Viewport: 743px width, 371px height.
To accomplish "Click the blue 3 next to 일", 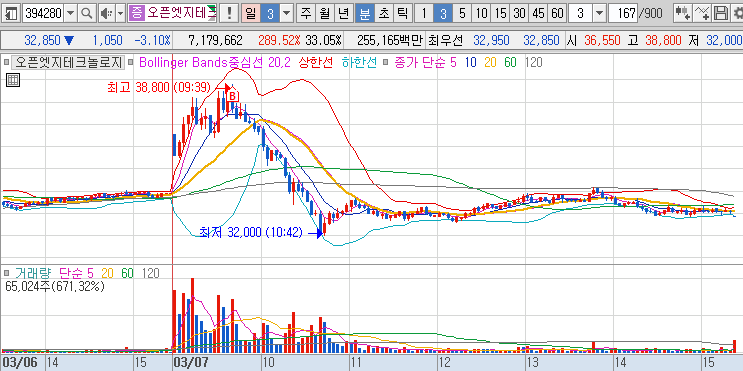I will (270, 13).
